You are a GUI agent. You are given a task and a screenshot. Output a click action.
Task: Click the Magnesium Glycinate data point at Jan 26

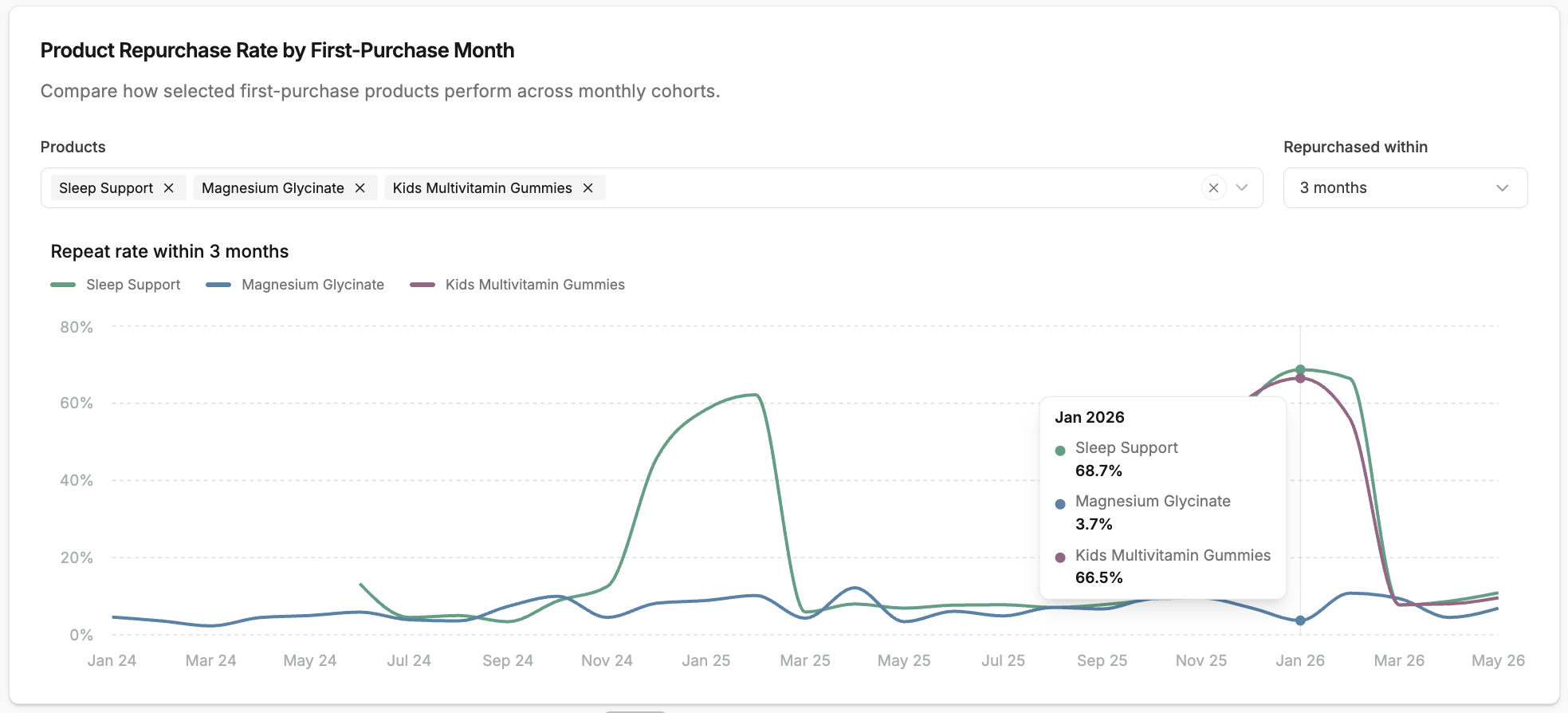[1300, 620]
